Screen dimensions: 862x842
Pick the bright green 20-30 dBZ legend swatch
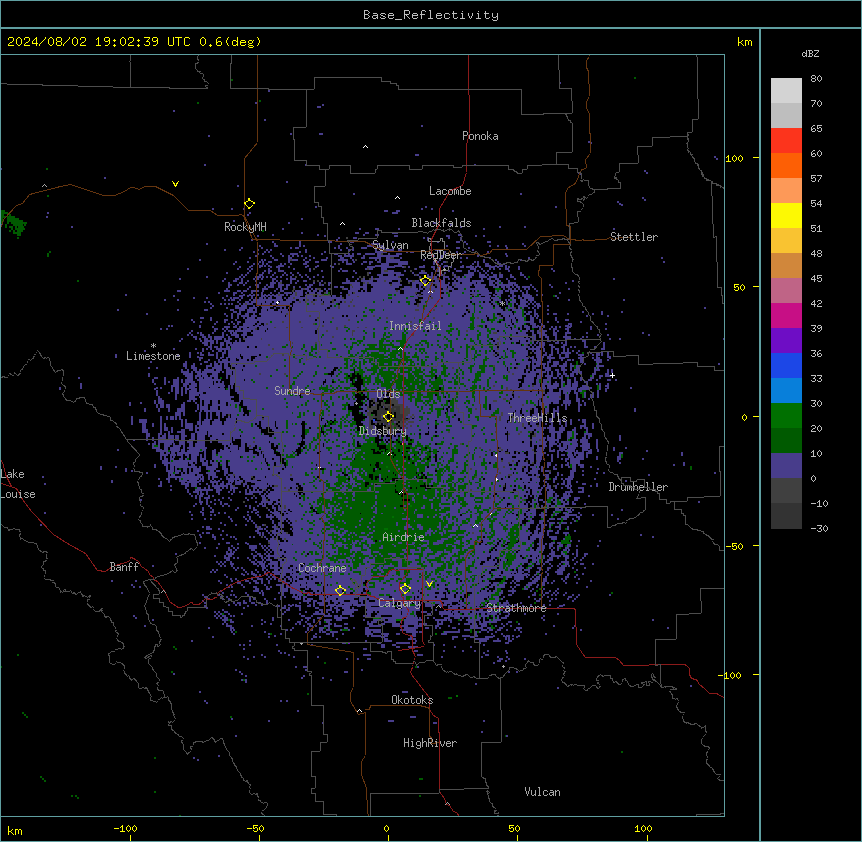point(786,416)
